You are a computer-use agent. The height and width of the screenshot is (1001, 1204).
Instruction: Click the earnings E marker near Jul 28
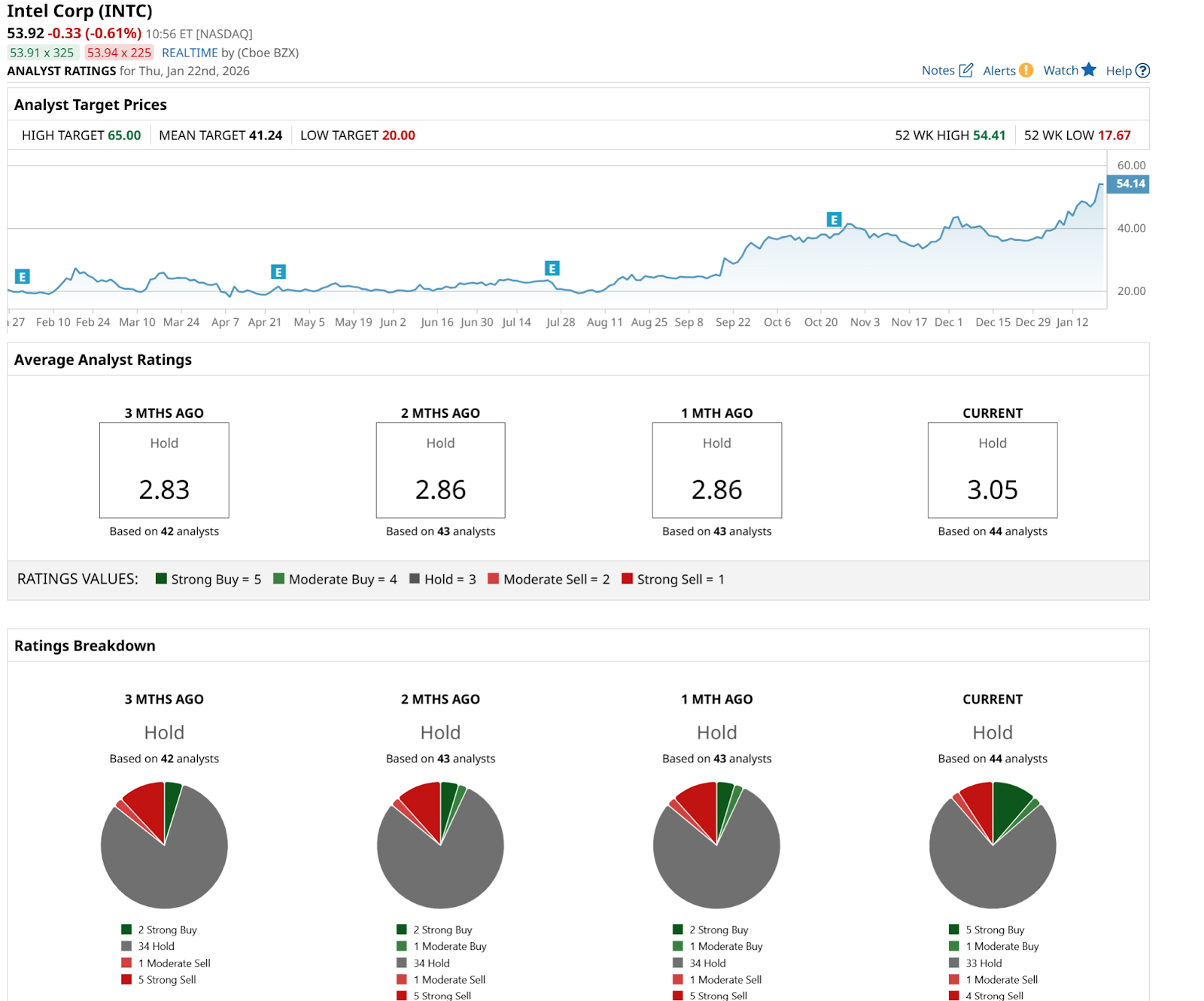[552, 268]
